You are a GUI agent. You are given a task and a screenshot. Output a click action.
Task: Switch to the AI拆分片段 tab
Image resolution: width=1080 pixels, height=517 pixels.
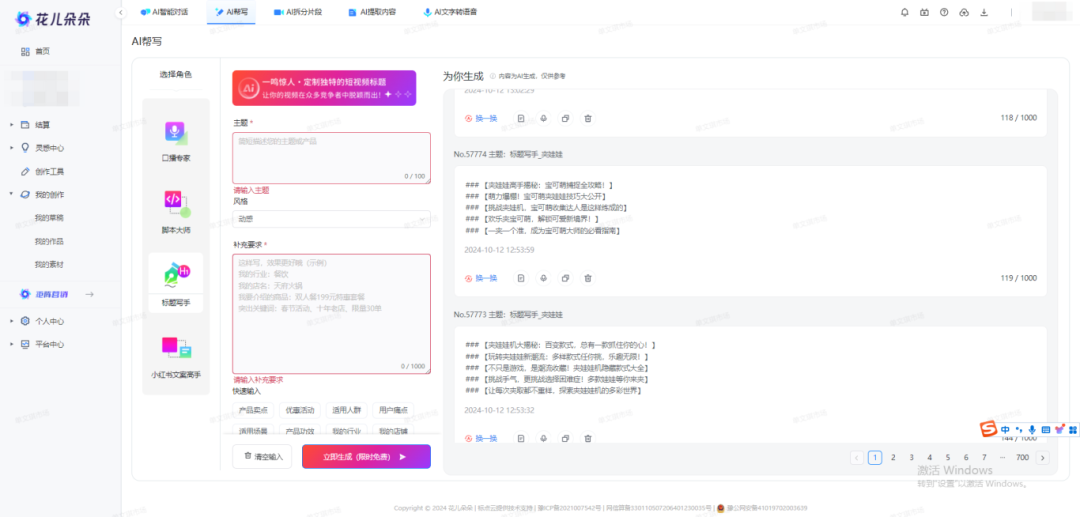298,12
